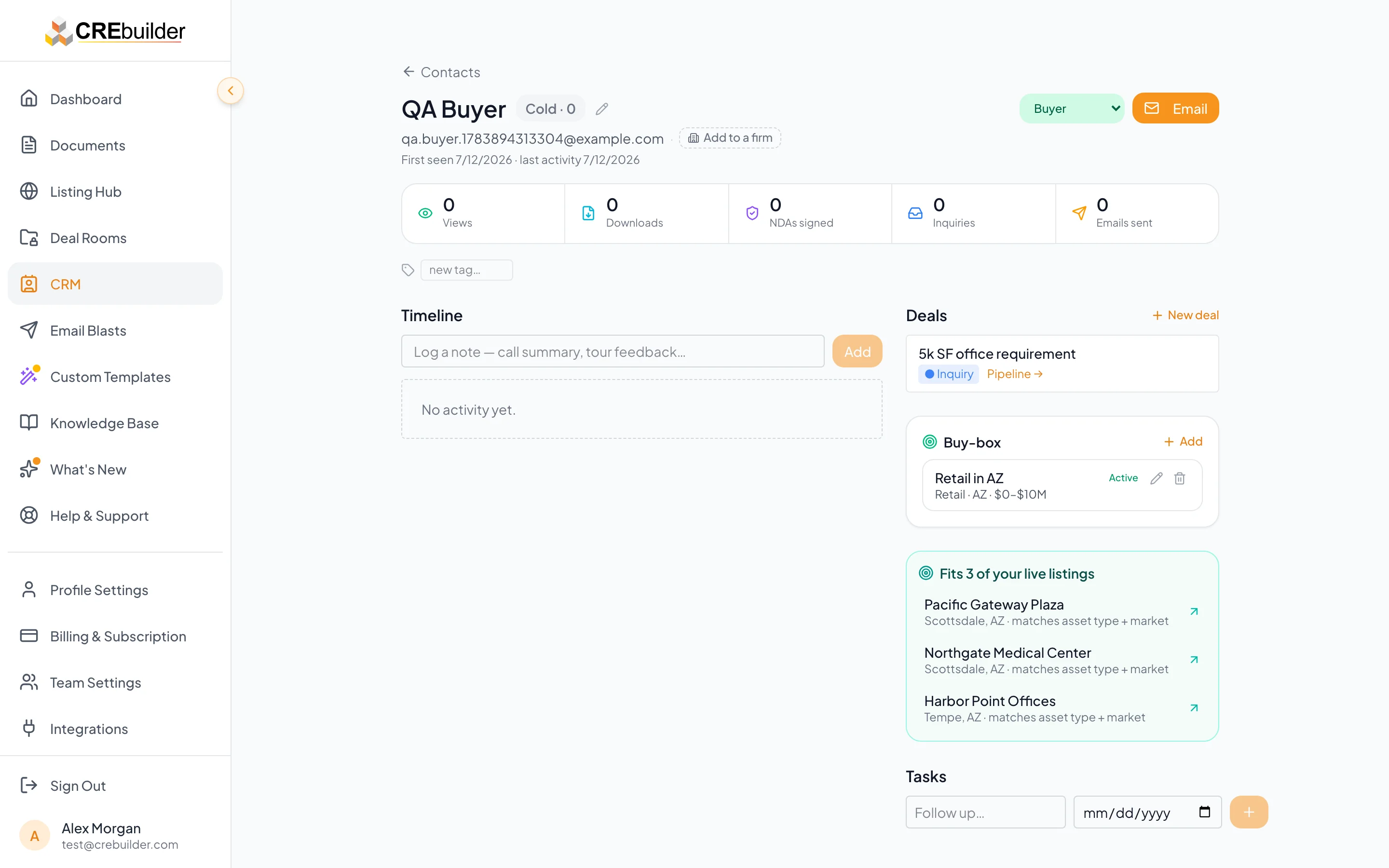Screen dimensions: 1389x868
Task: Click the orange Email button
Action: click(x=1175, y=108)
